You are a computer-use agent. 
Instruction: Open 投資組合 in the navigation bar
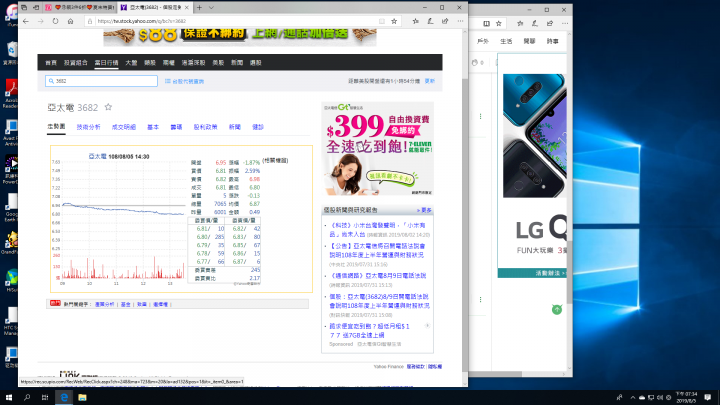pos(76,62)
